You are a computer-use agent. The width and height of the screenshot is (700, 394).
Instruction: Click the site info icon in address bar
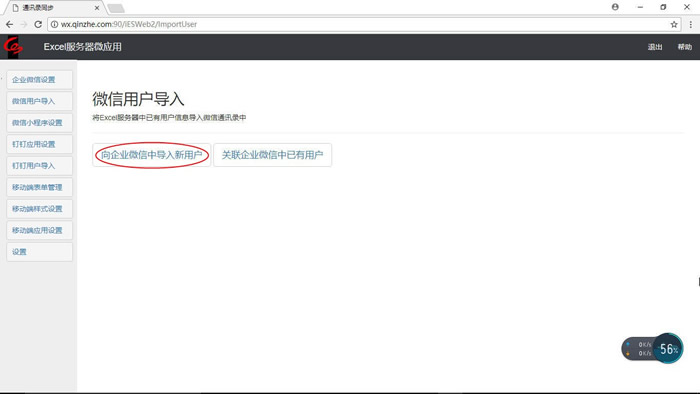pyautogui.click(x=54, y=25)
